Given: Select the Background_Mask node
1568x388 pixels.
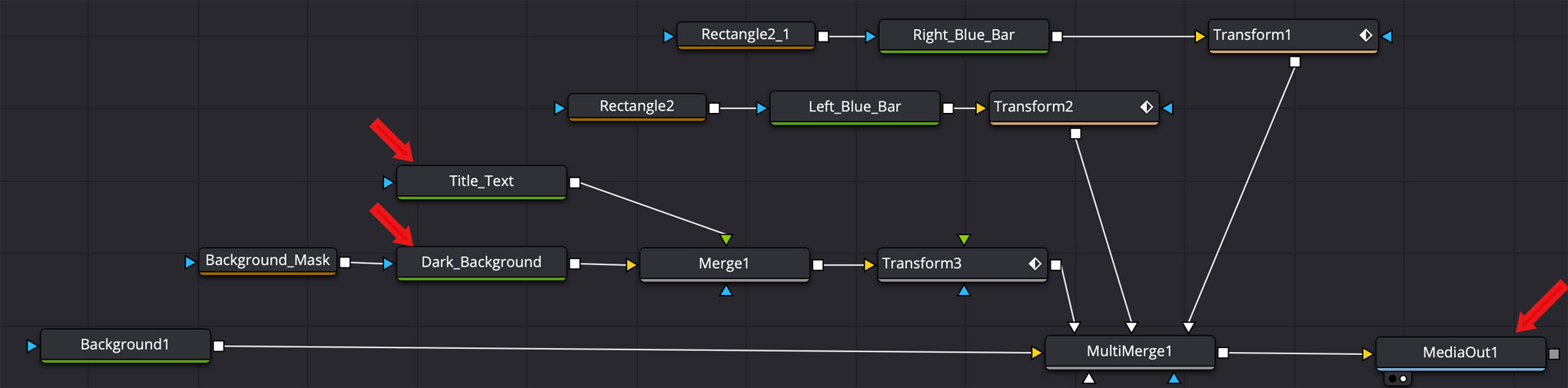Looking at the screenshot, I should 267,260.
